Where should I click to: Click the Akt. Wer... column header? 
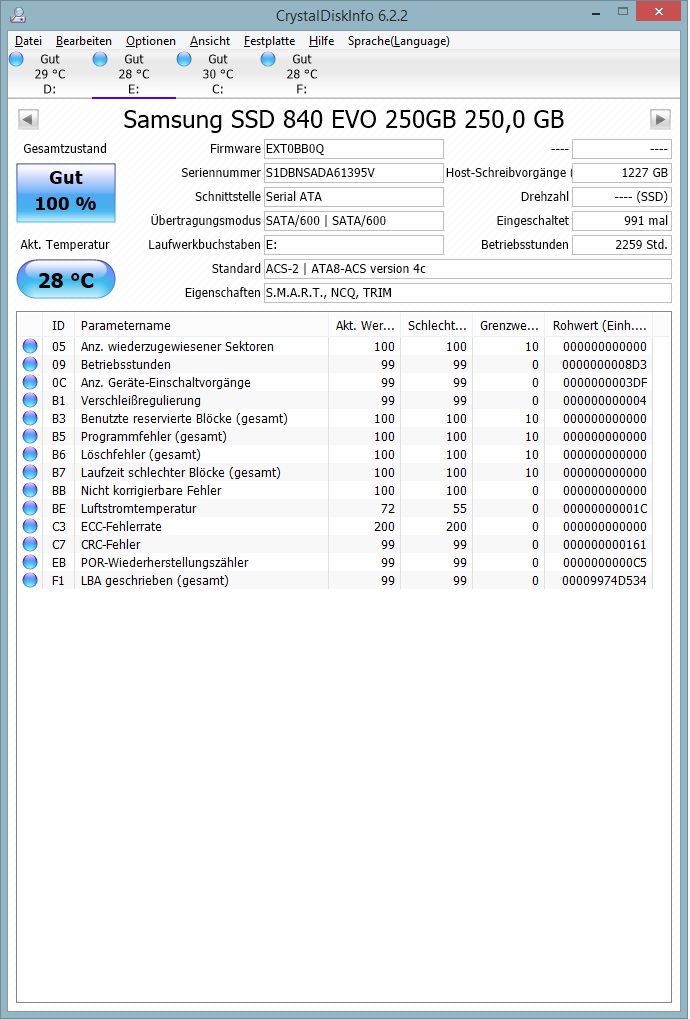point(364,326)
